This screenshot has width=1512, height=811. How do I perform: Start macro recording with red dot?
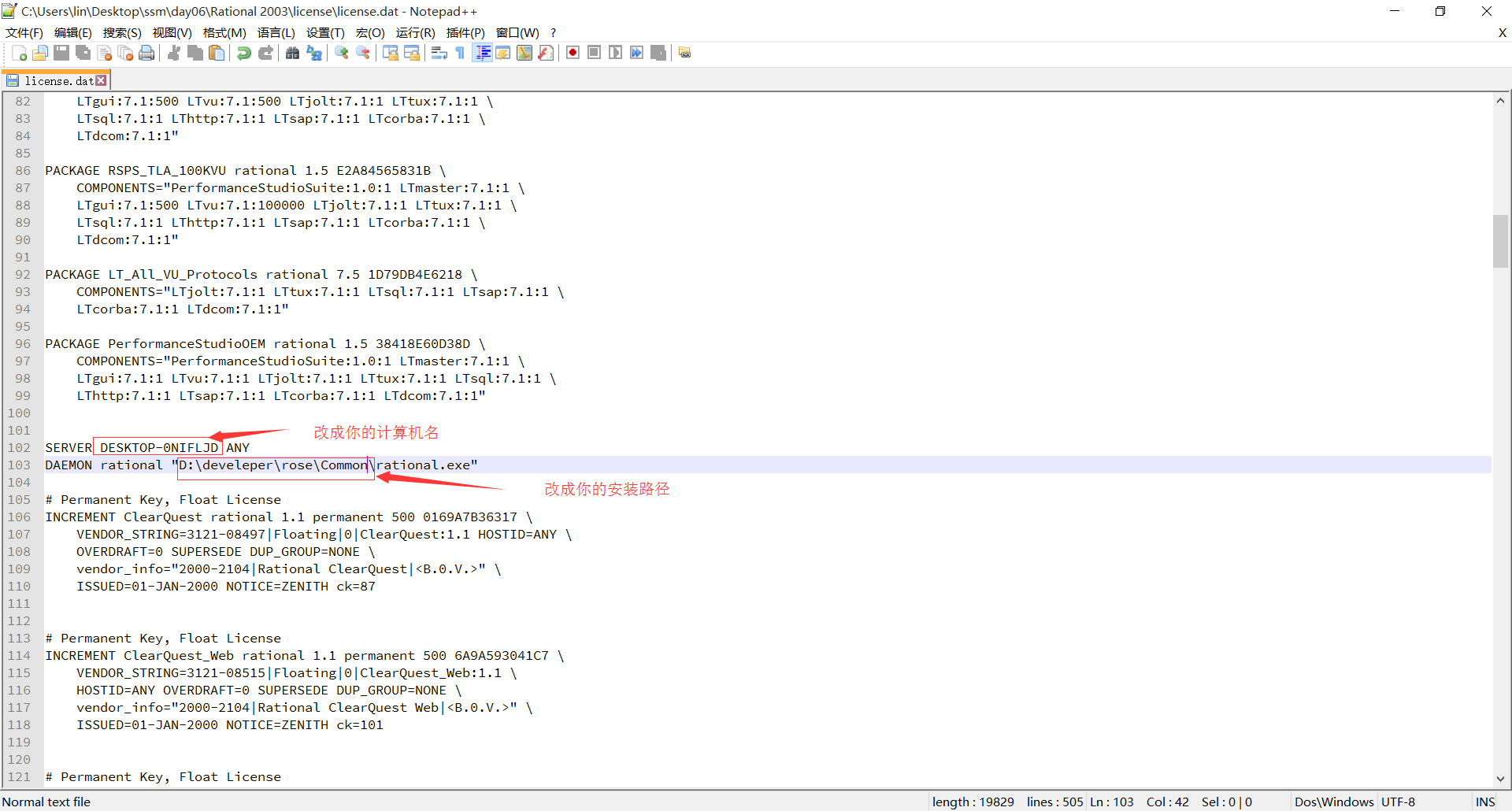point(573,53)
